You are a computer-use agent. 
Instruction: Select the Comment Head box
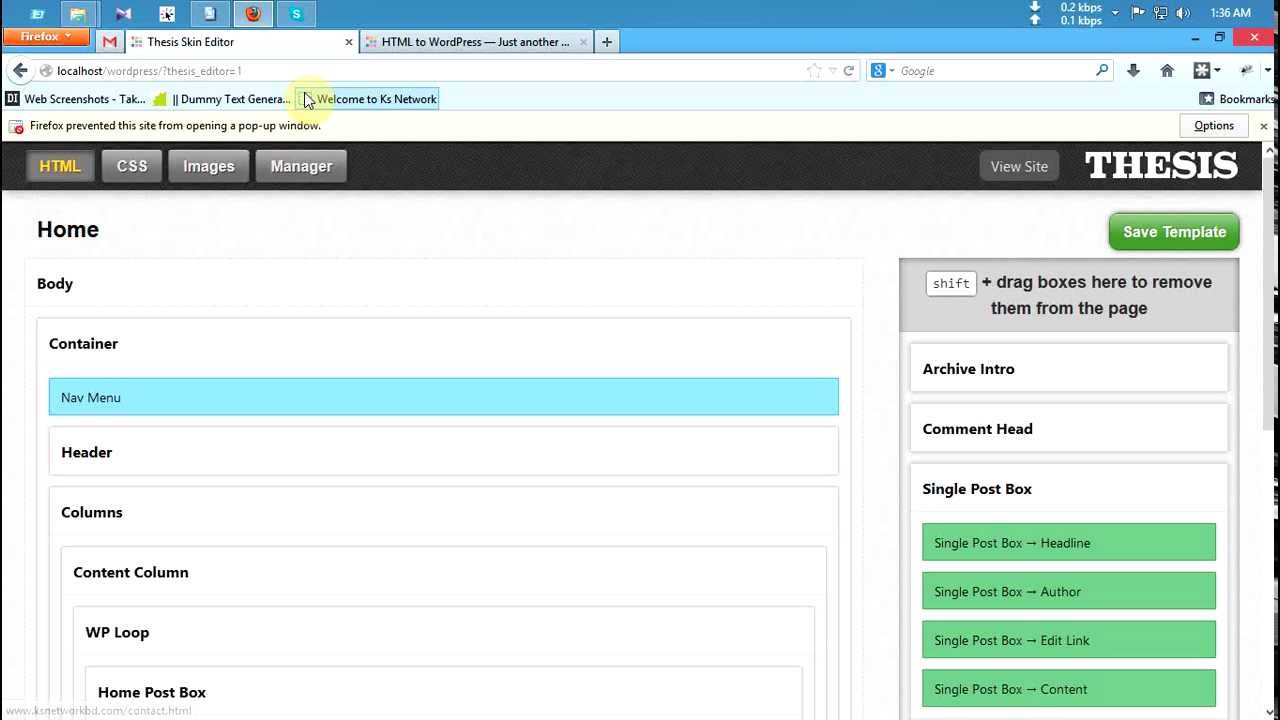(x=1069, y=429)
